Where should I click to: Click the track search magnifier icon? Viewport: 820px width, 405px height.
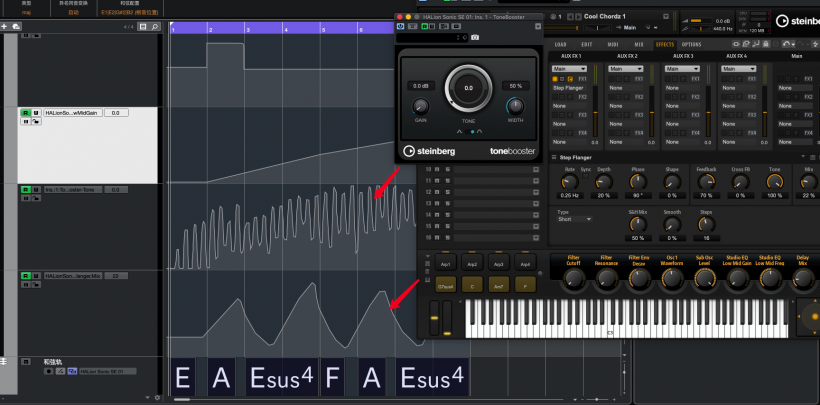154,26
